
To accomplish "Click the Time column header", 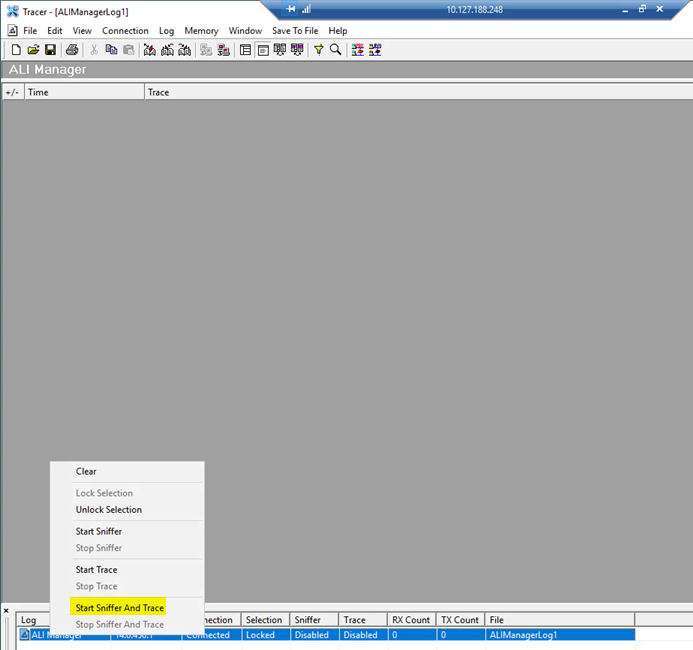I will click(84, 92).
